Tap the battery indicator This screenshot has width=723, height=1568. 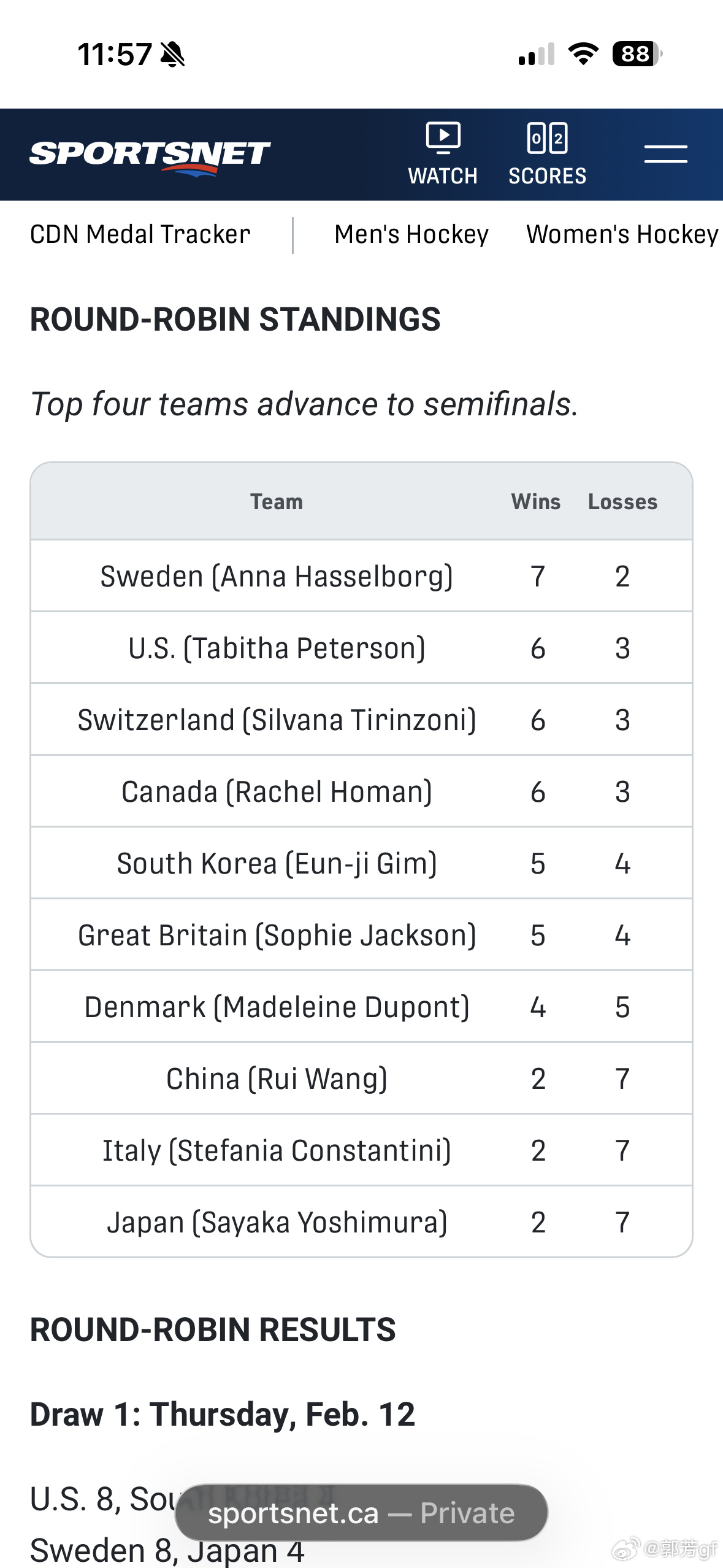[637, 54]
